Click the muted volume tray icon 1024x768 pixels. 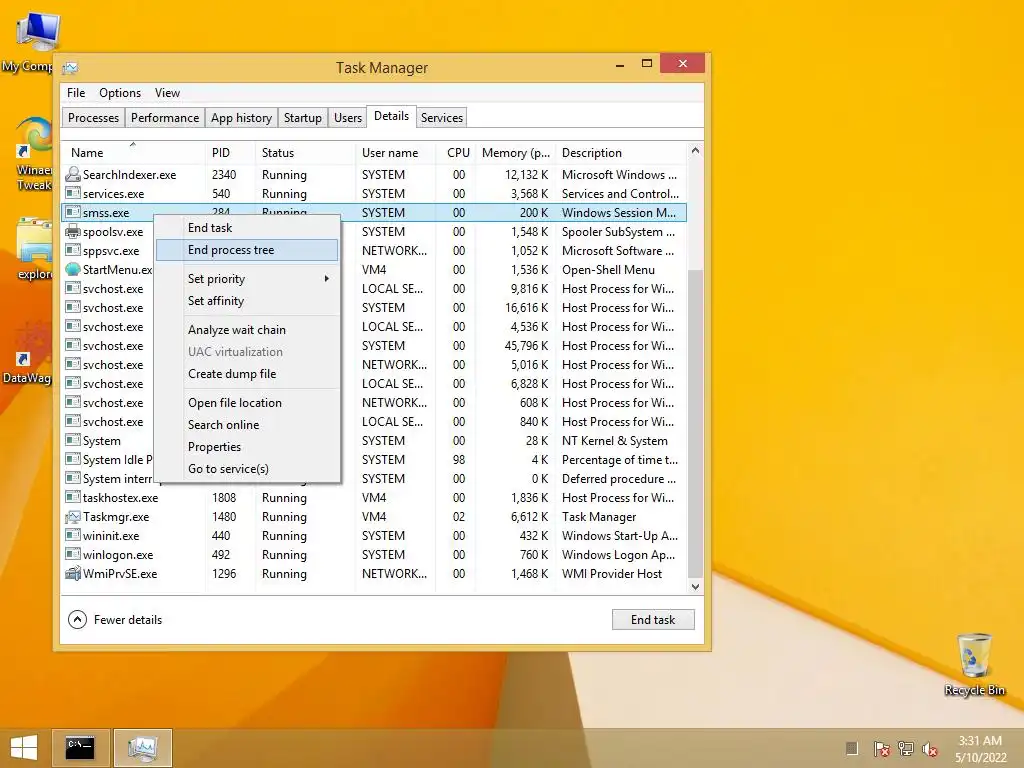point(930,748)
